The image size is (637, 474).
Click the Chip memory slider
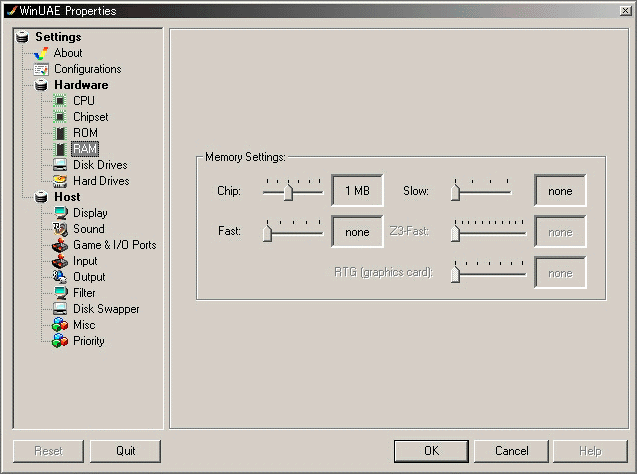coord(288,192)
